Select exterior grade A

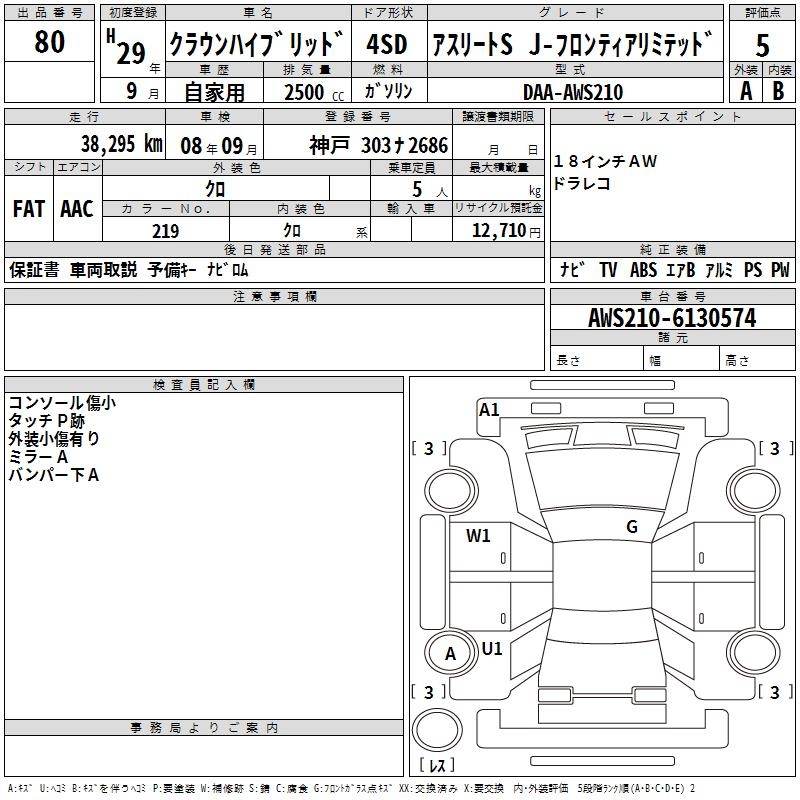(746, 91)
